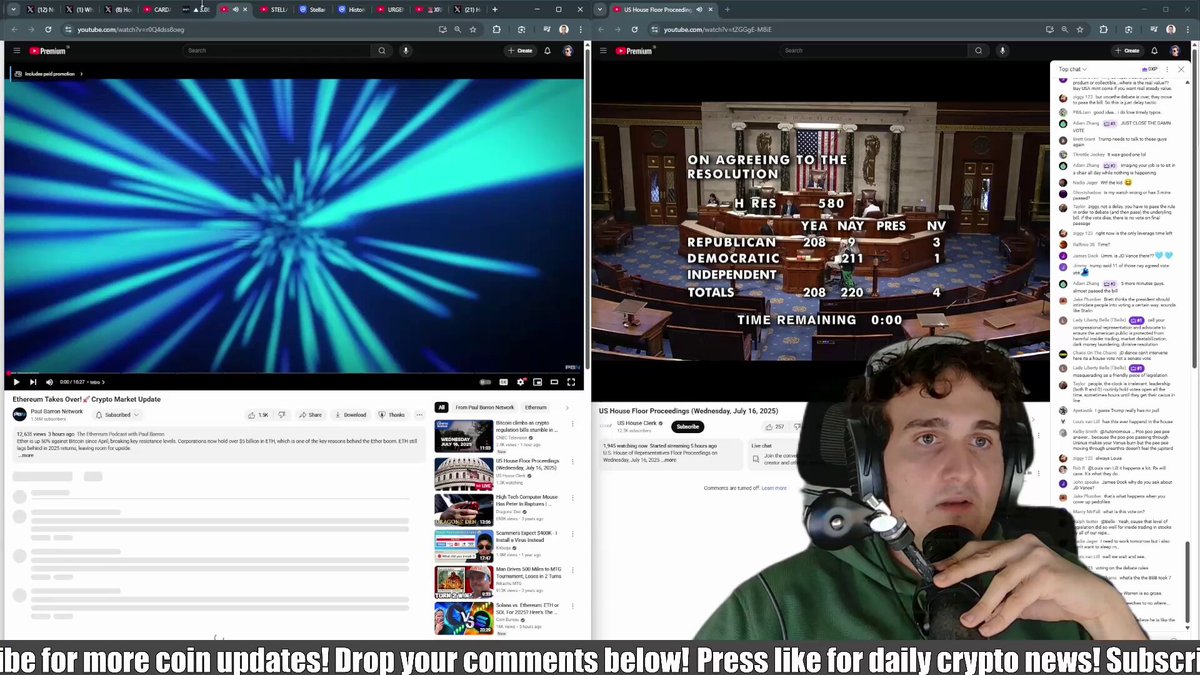
Task: Mute the left YouTube player volume
Action: coord(49,382)
